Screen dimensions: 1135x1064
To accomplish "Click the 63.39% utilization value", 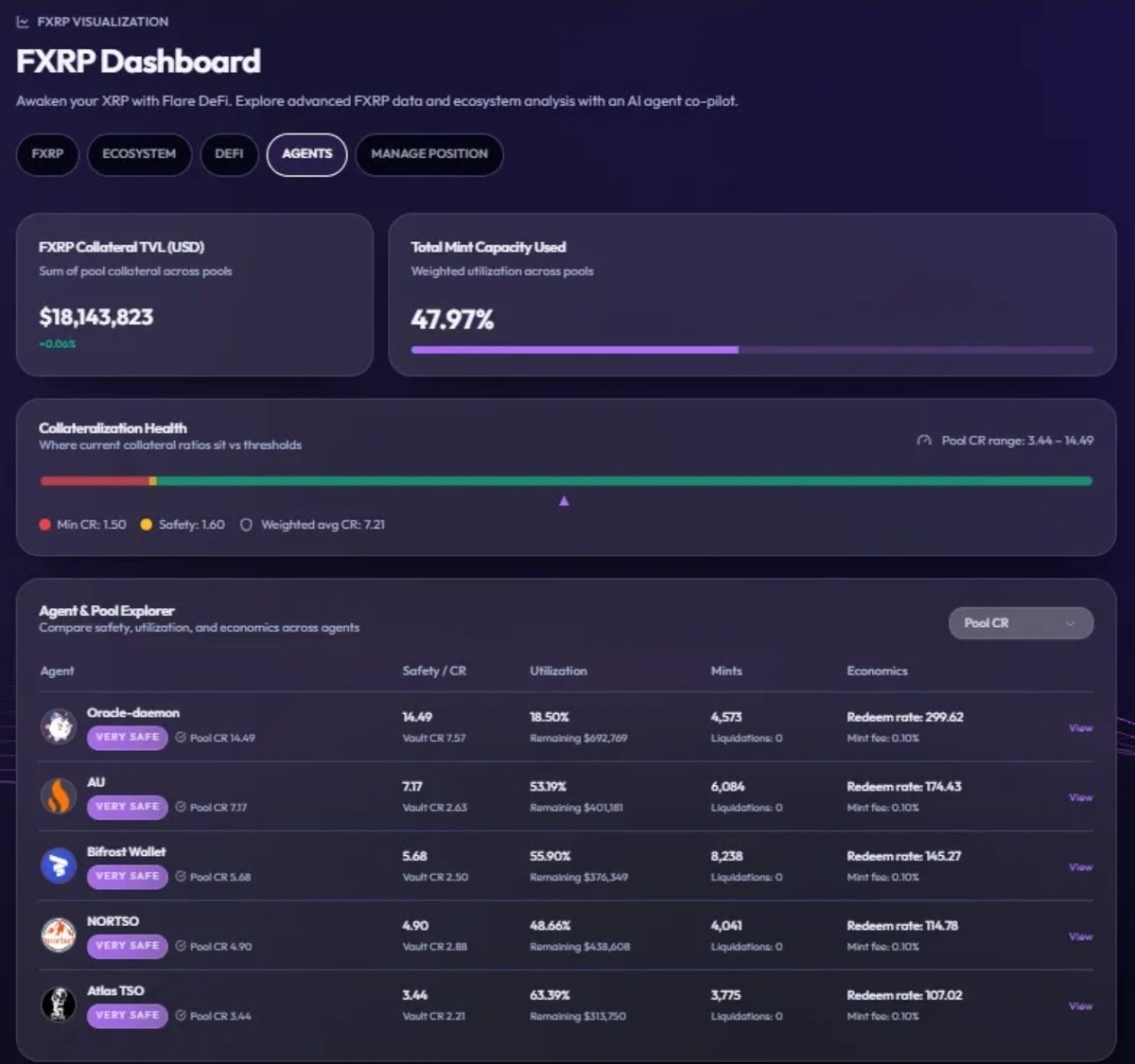I will 550,995.
